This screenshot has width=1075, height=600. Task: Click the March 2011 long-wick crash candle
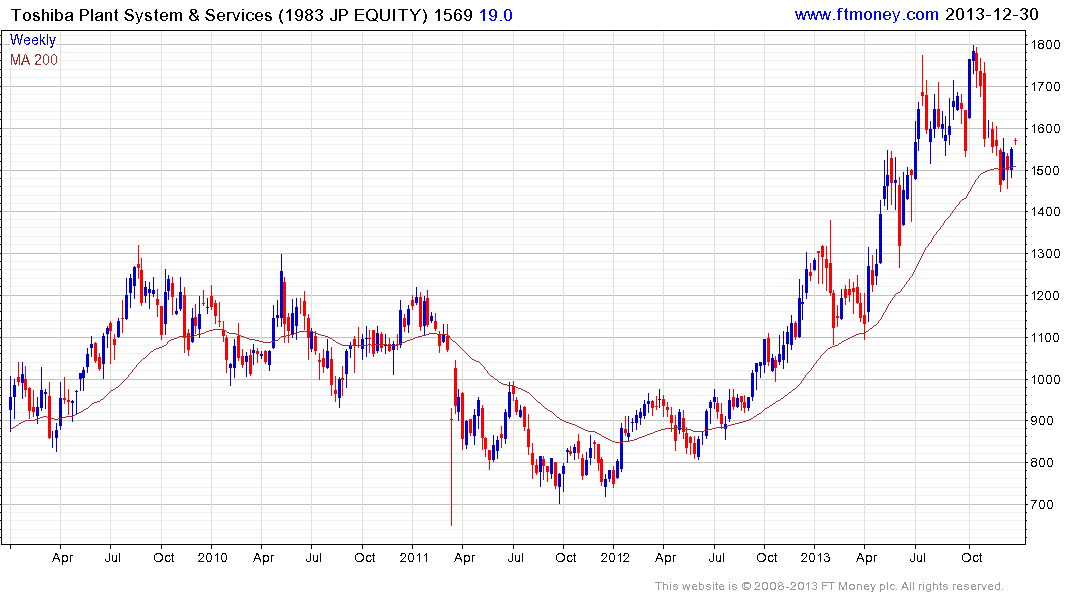click(452, 466)
